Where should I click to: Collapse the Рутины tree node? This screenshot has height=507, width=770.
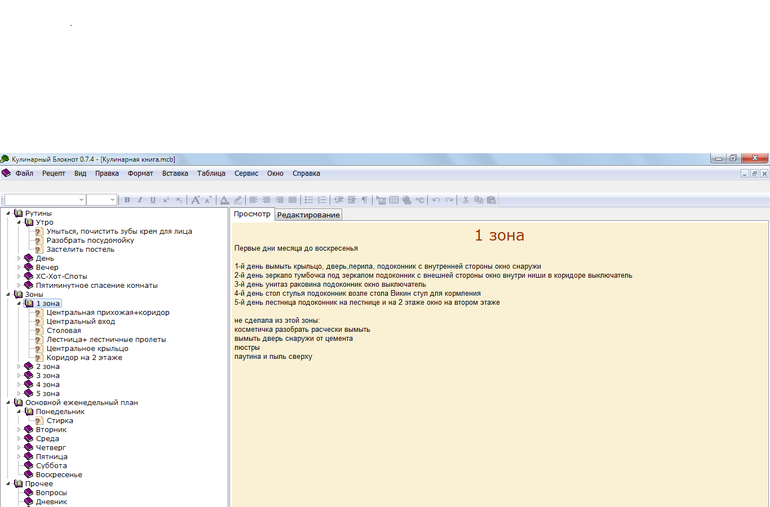[8, 213]
